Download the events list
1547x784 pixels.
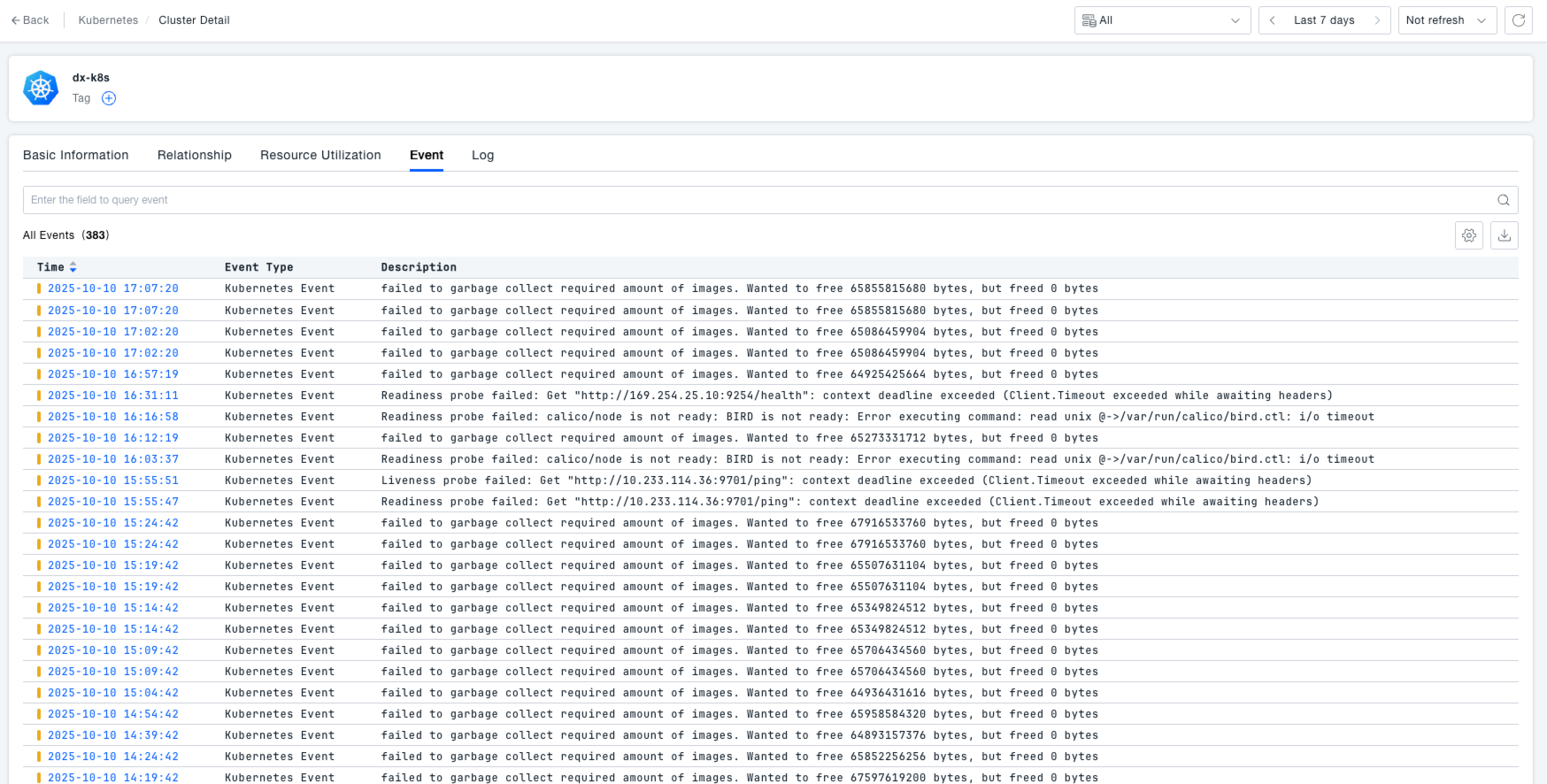pyautogui.click(x=1505, y=235)
